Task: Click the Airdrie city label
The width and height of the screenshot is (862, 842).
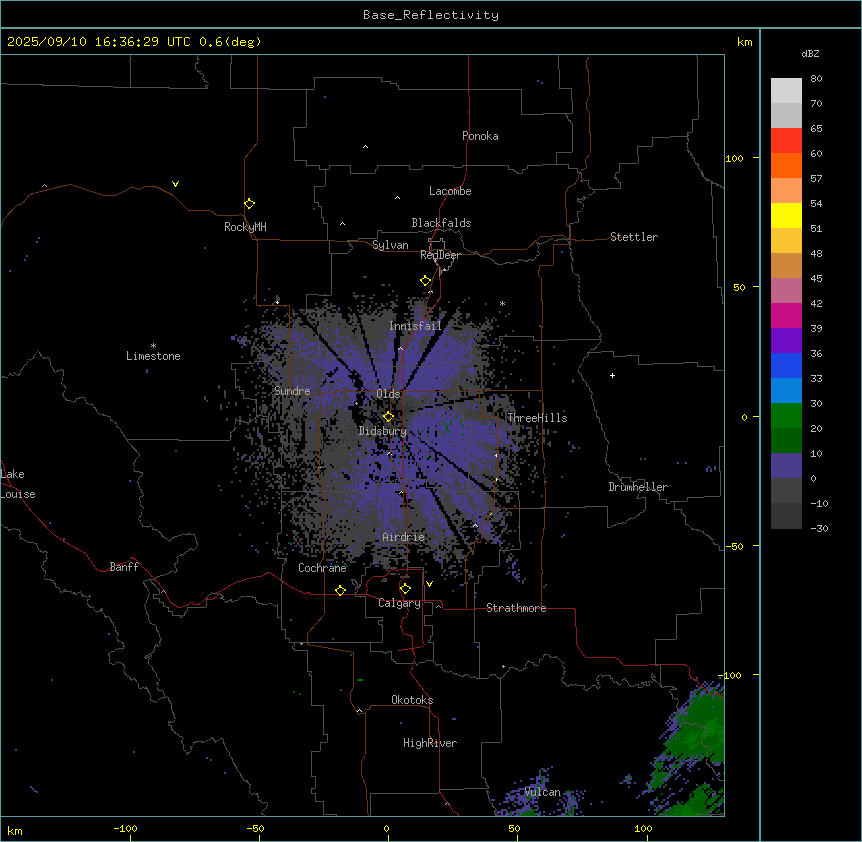Action: (x=403, y=537)
